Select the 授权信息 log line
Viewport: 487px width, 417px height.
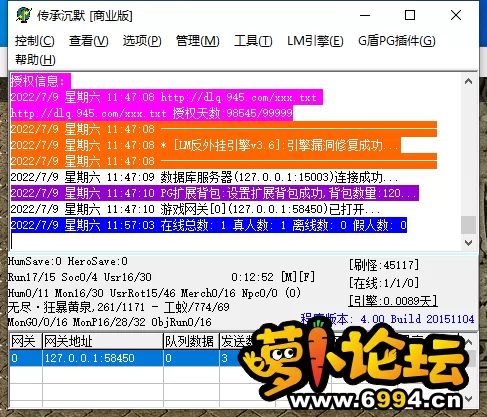click(x=41, y=81)
